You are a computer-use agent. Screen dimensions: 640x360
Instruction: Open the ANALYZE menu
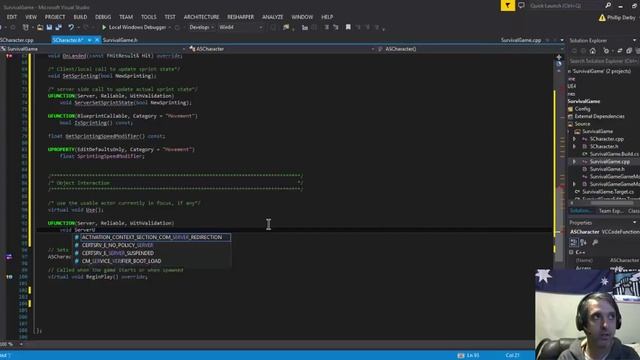(273, 17)
